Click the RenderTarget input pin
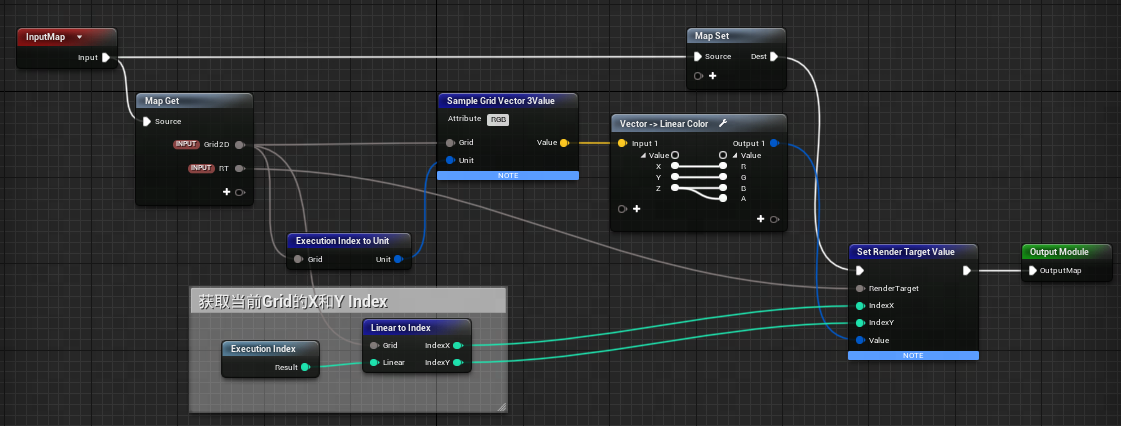1121x426 pixels. coord(861,288)
